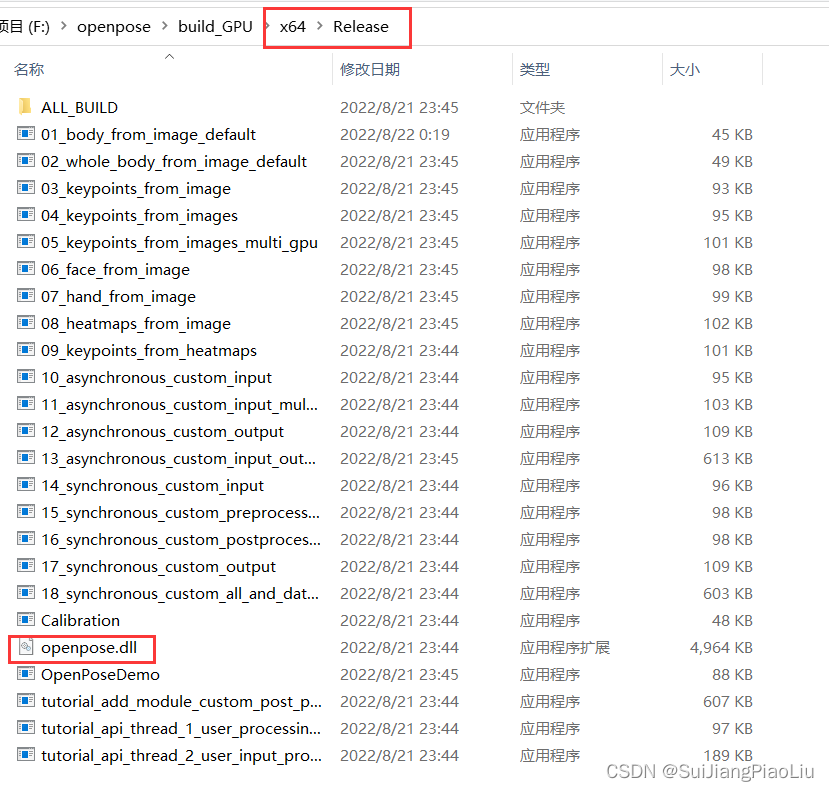
Task: Select the openpose.dll file name
Action: click(x=89, y=648)
